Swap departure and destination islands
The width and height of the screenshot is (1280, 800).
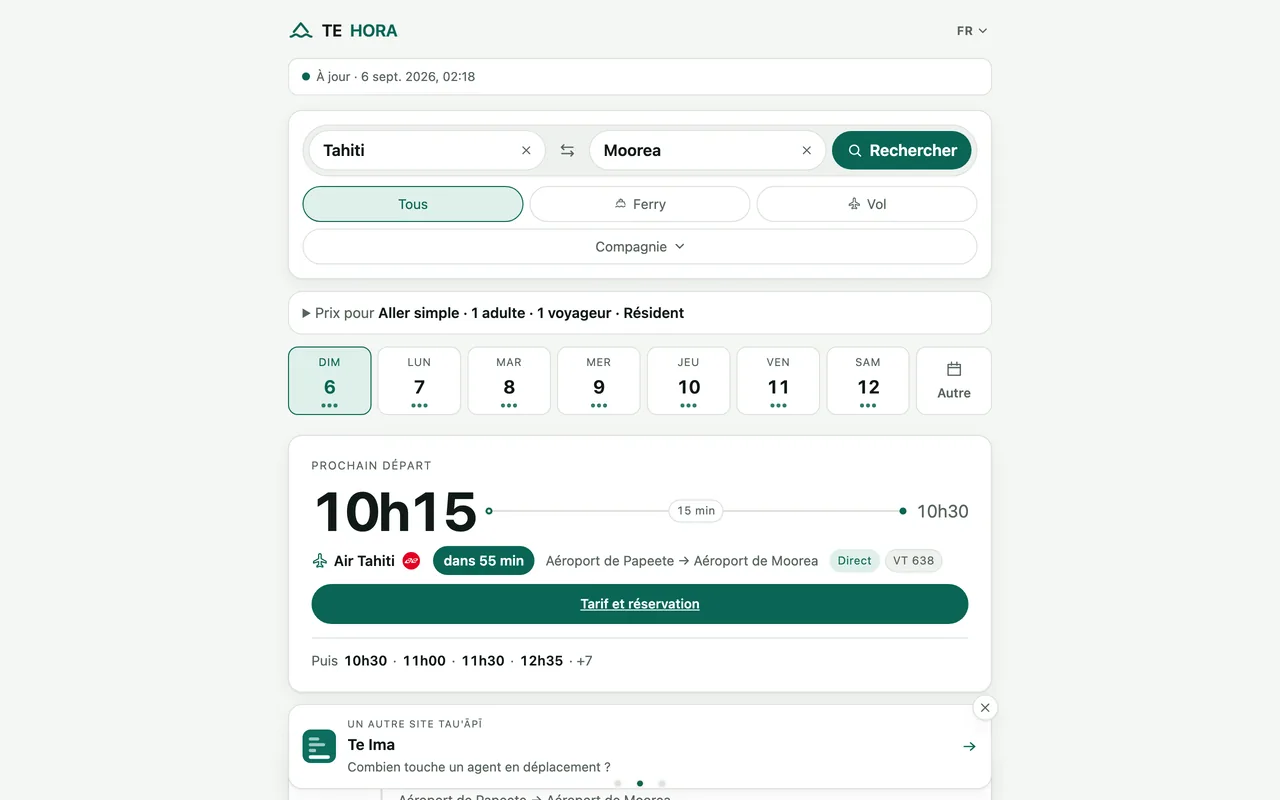point(567,151)
